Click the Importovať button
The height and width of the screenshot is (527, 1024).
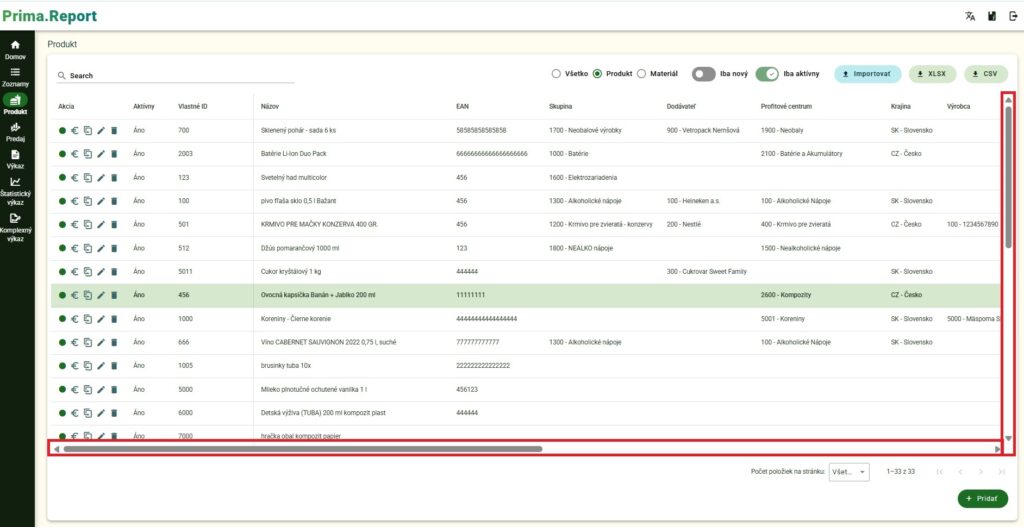pos(867,74)
